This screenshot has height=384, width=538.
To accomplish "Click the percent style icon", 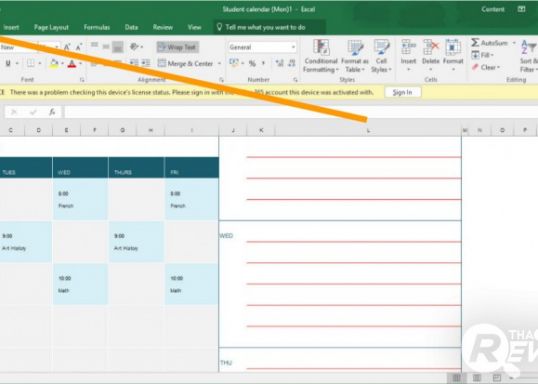I will [252, 63].
